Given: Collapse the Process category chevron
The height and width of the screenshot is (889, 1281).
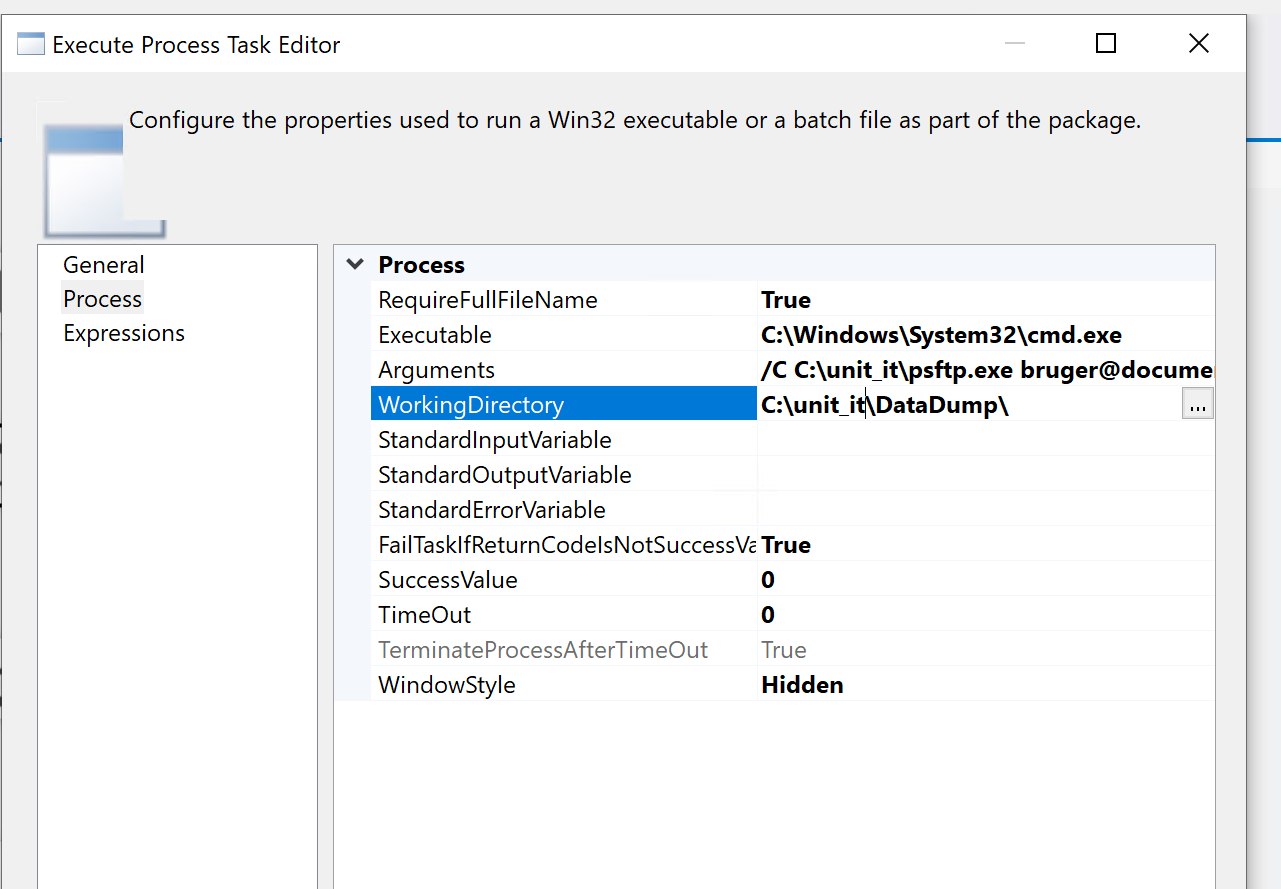Looking at the screenshot, I should pyautogui.click(x=354, y=265).
